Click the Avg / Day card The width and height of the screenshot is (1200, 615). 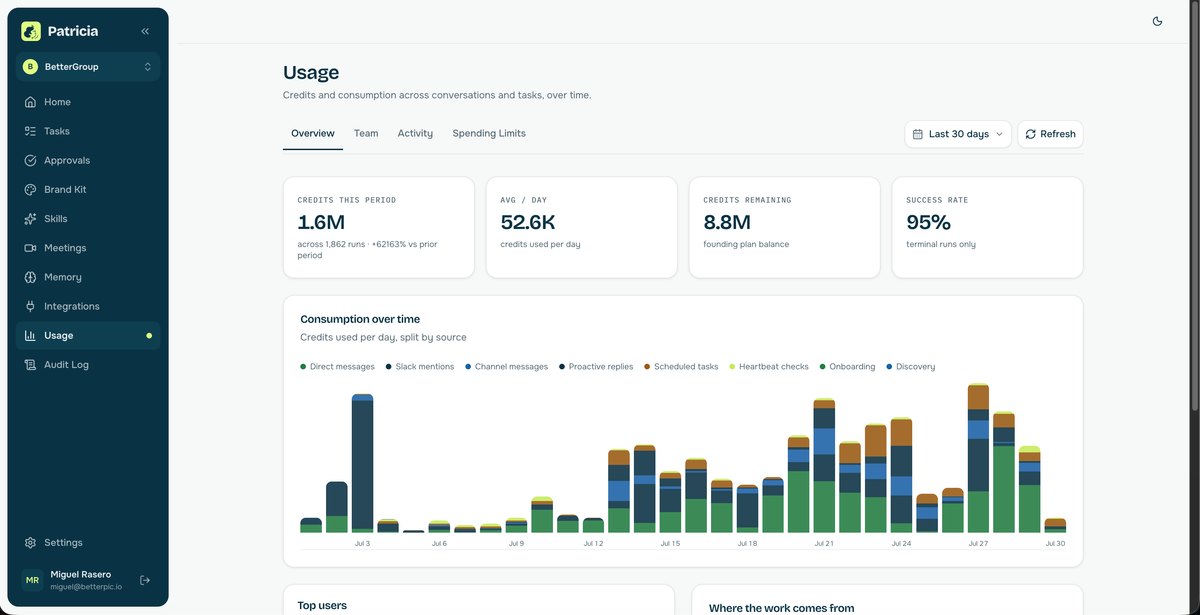coord(582,227)
